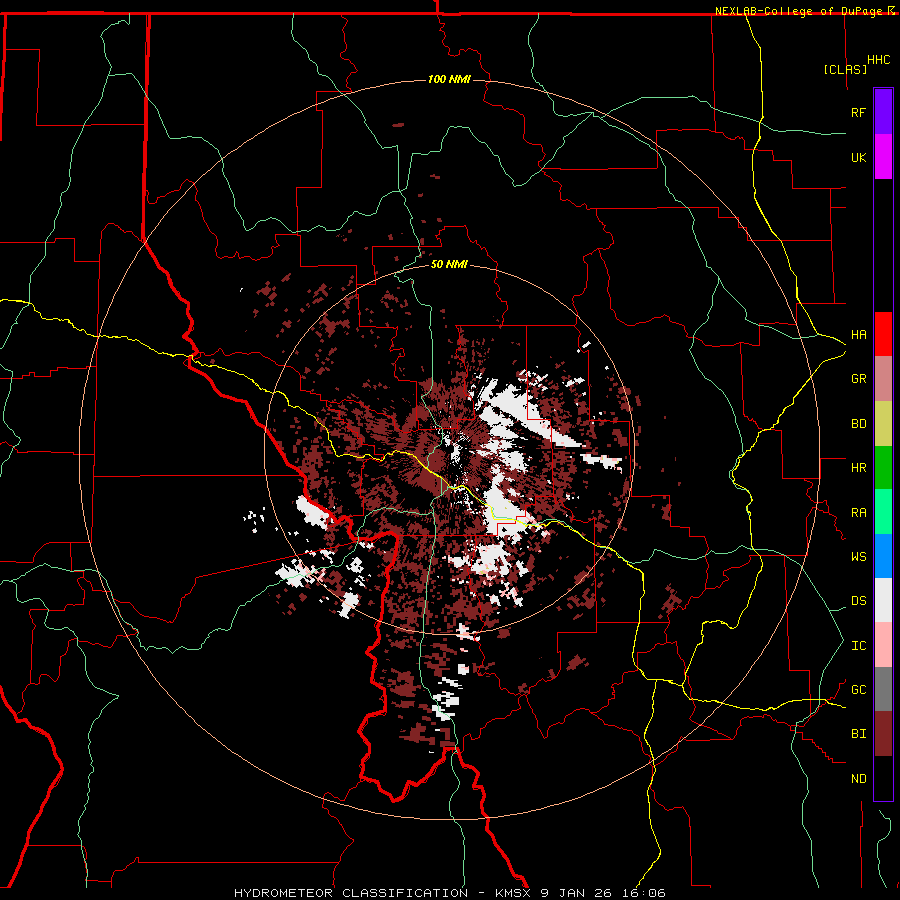Click the BI legend label
900x900 pixels.
click(x=858, y=734)
